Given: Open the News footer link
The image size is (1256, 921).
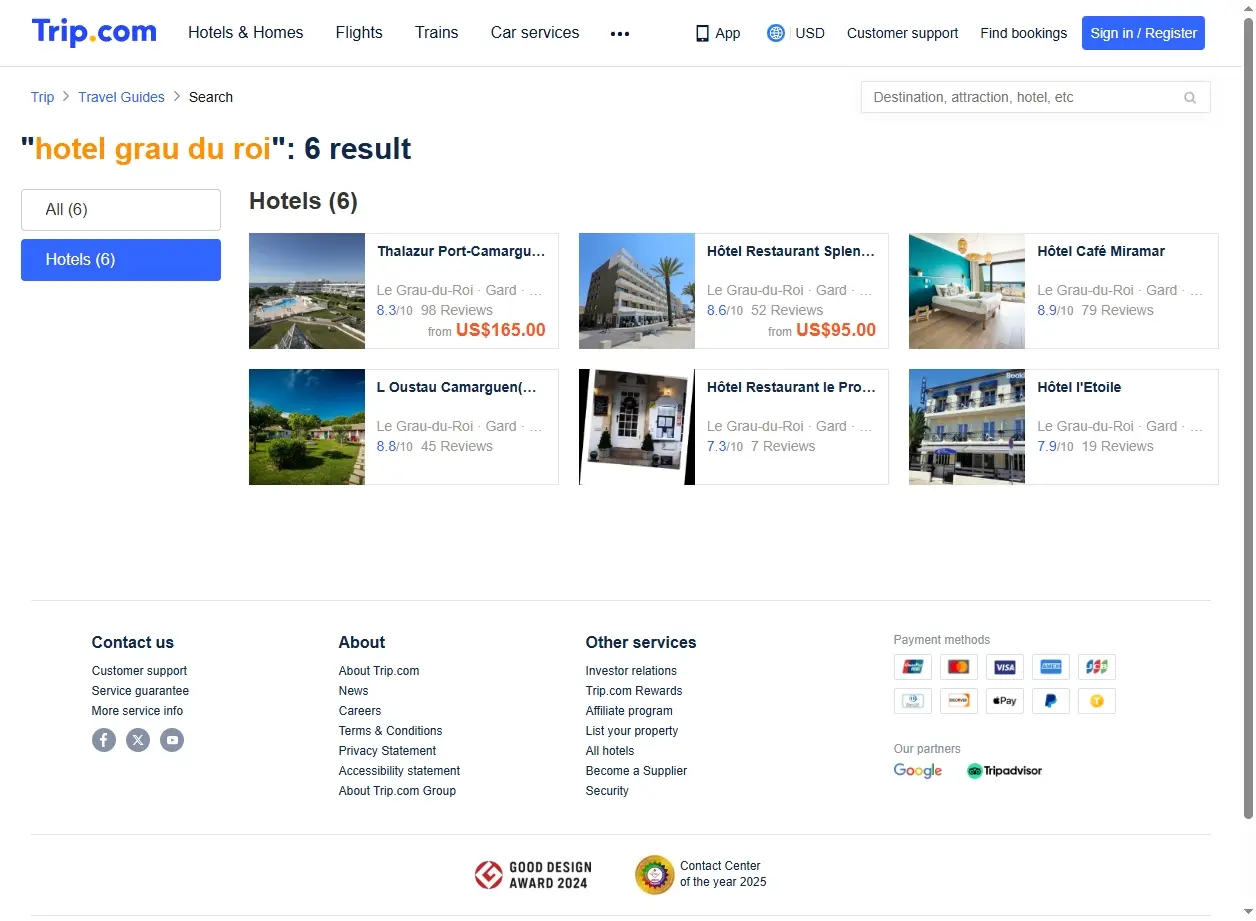Looking at the screenshot, I should point(353,691).
